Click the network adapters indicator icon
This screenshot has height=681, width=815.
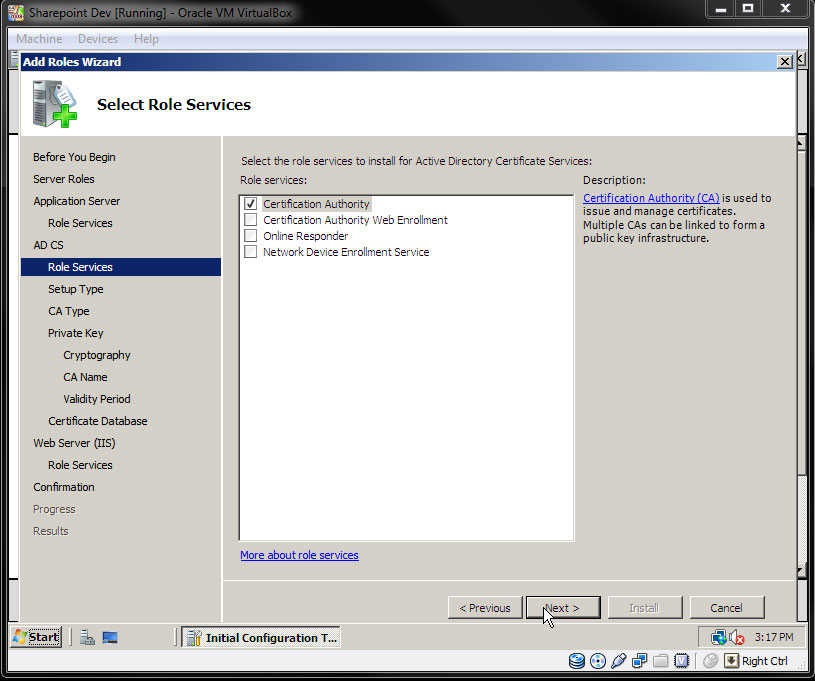(x=639, y=661)
